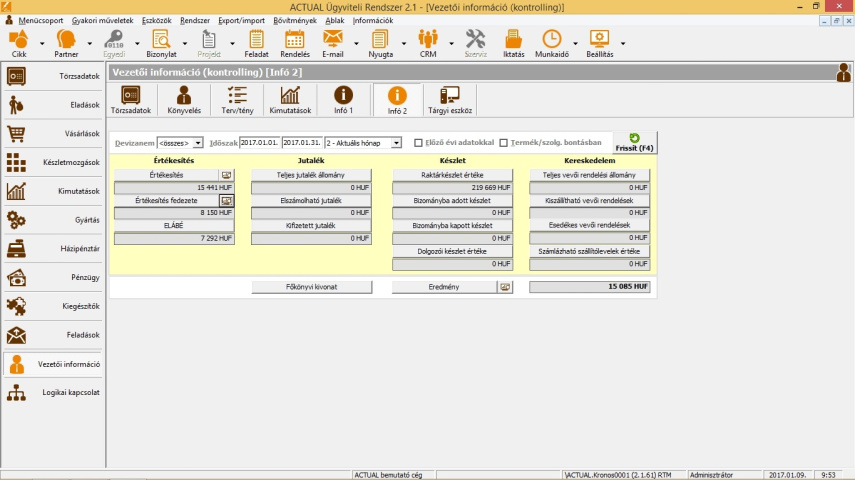Click the chart icon next to Eredmény

pyautogui.click(x=505, y=287)
